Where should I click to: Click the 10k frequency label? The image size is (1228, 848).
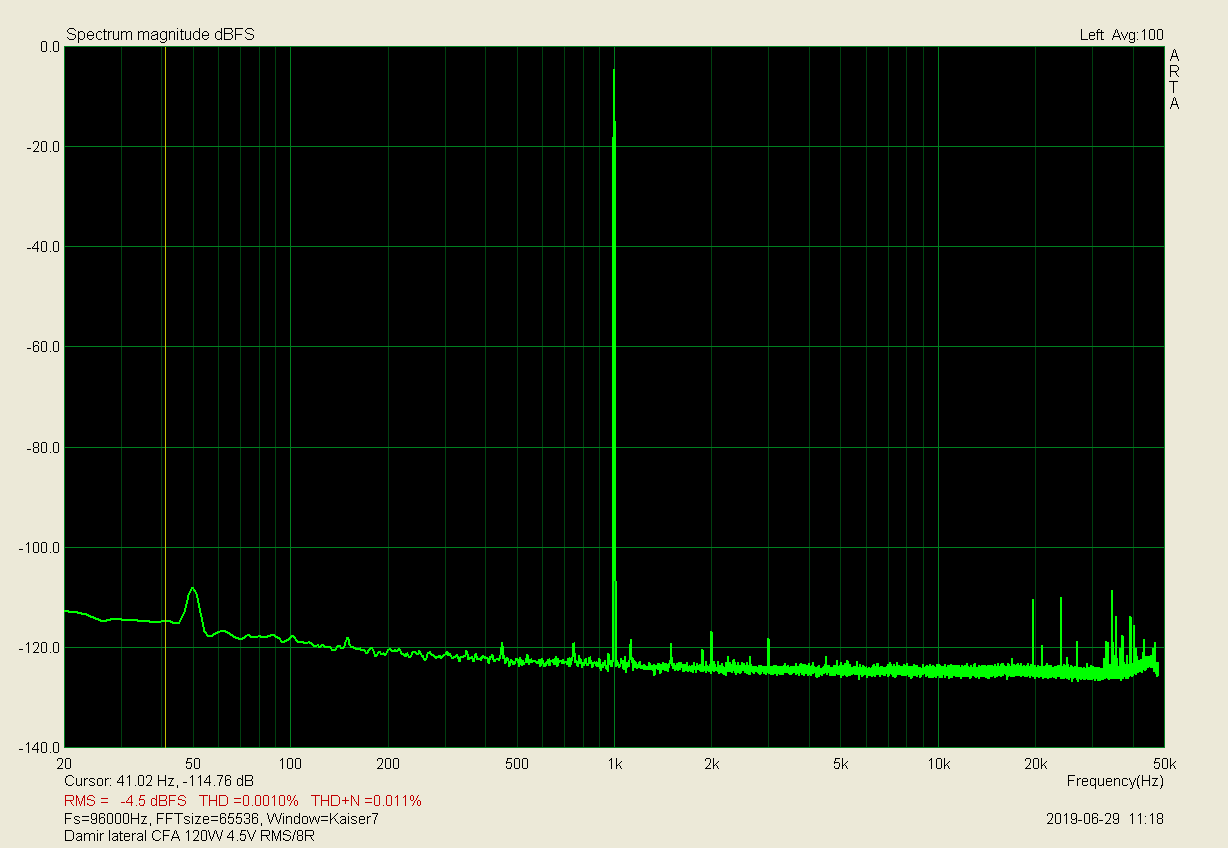(x=938, y=764)
